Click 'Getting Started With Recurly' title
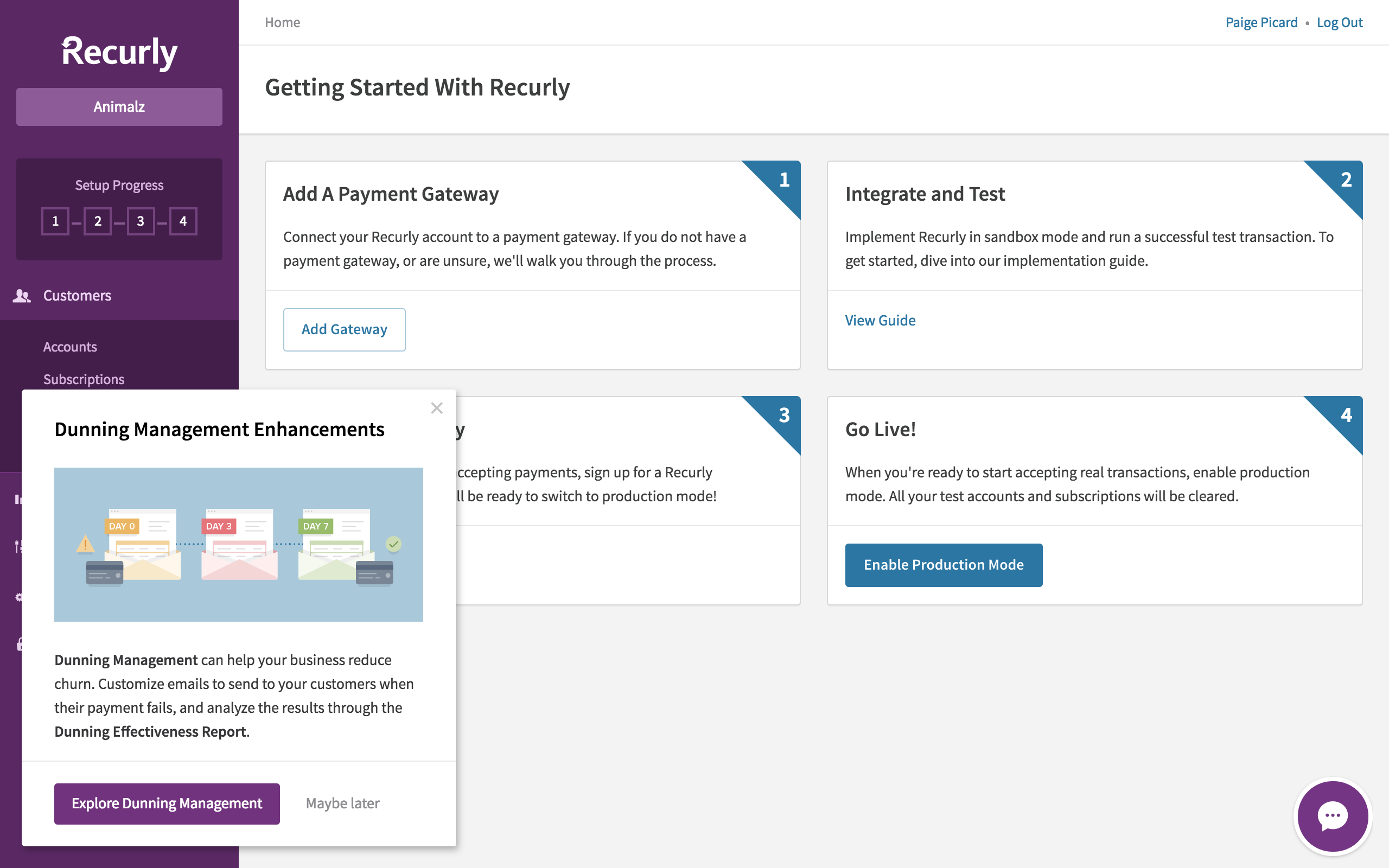 [417, 87]
